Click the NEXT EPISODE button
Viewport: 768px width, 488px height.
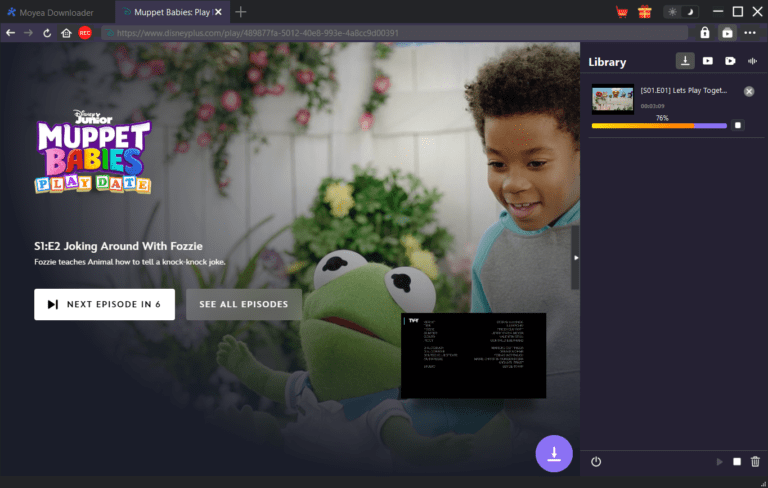pyautogui.click(x=105, y=304)
